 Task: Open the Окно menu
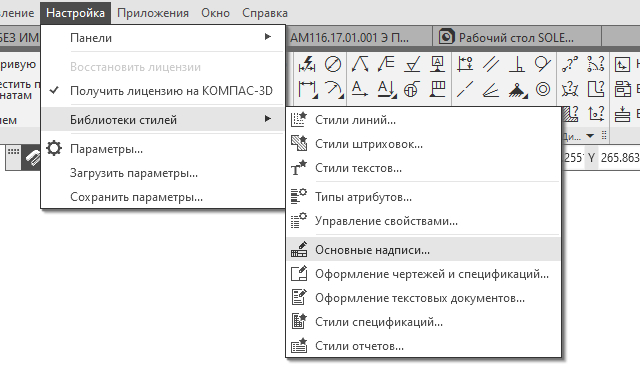[x=216, y=13]
